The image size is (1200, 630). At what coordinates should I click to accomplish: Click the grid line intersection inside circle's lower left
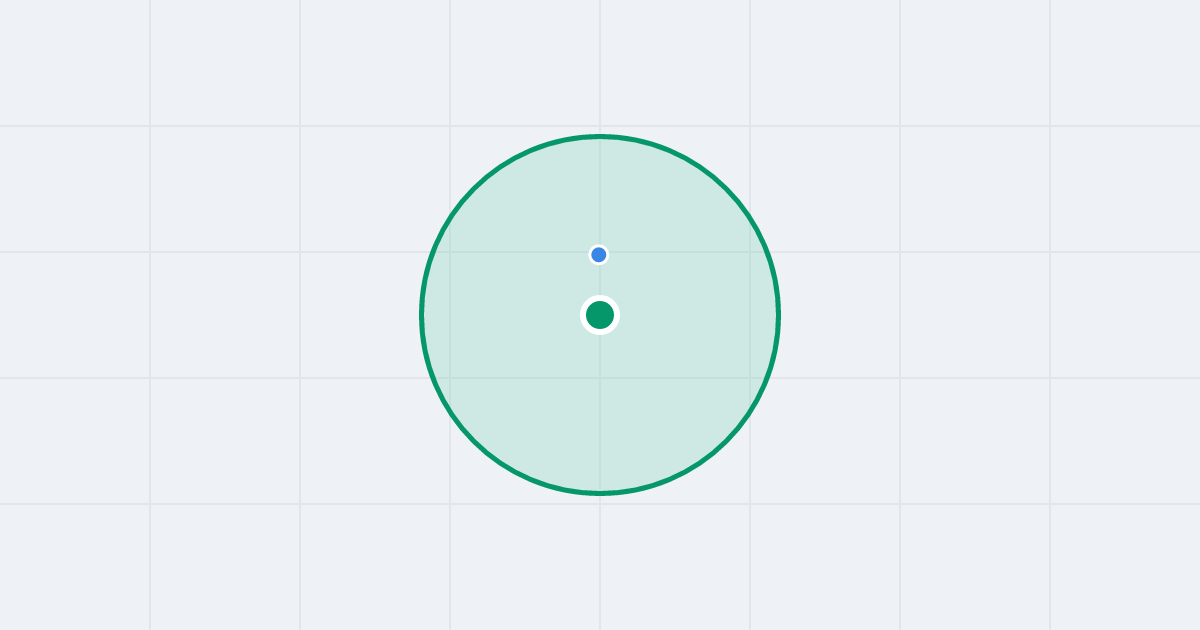450,378
